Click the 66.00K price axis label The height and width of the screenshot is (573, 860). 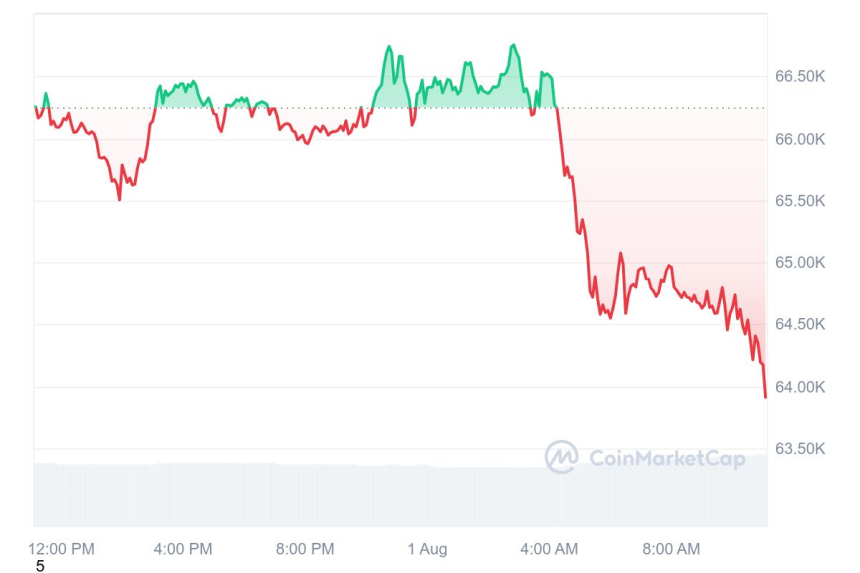800,139
